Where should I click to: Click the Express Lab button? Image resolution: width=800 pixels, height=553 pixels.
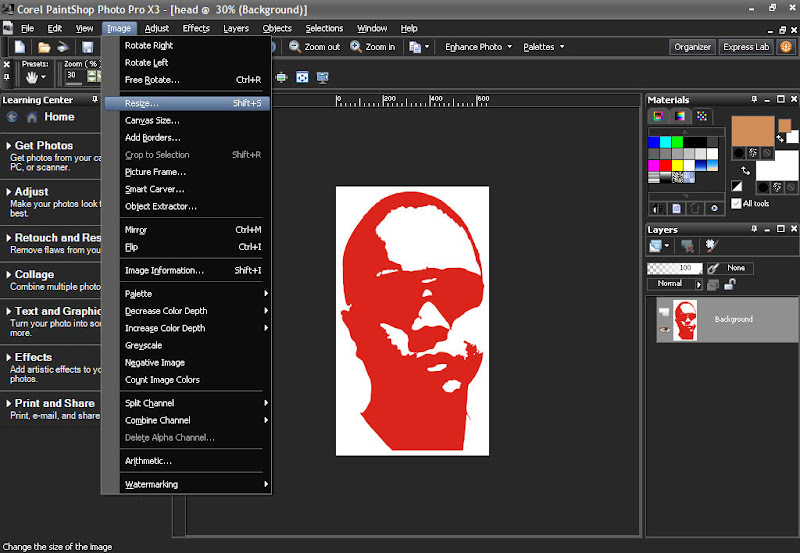tap(746, 47)
